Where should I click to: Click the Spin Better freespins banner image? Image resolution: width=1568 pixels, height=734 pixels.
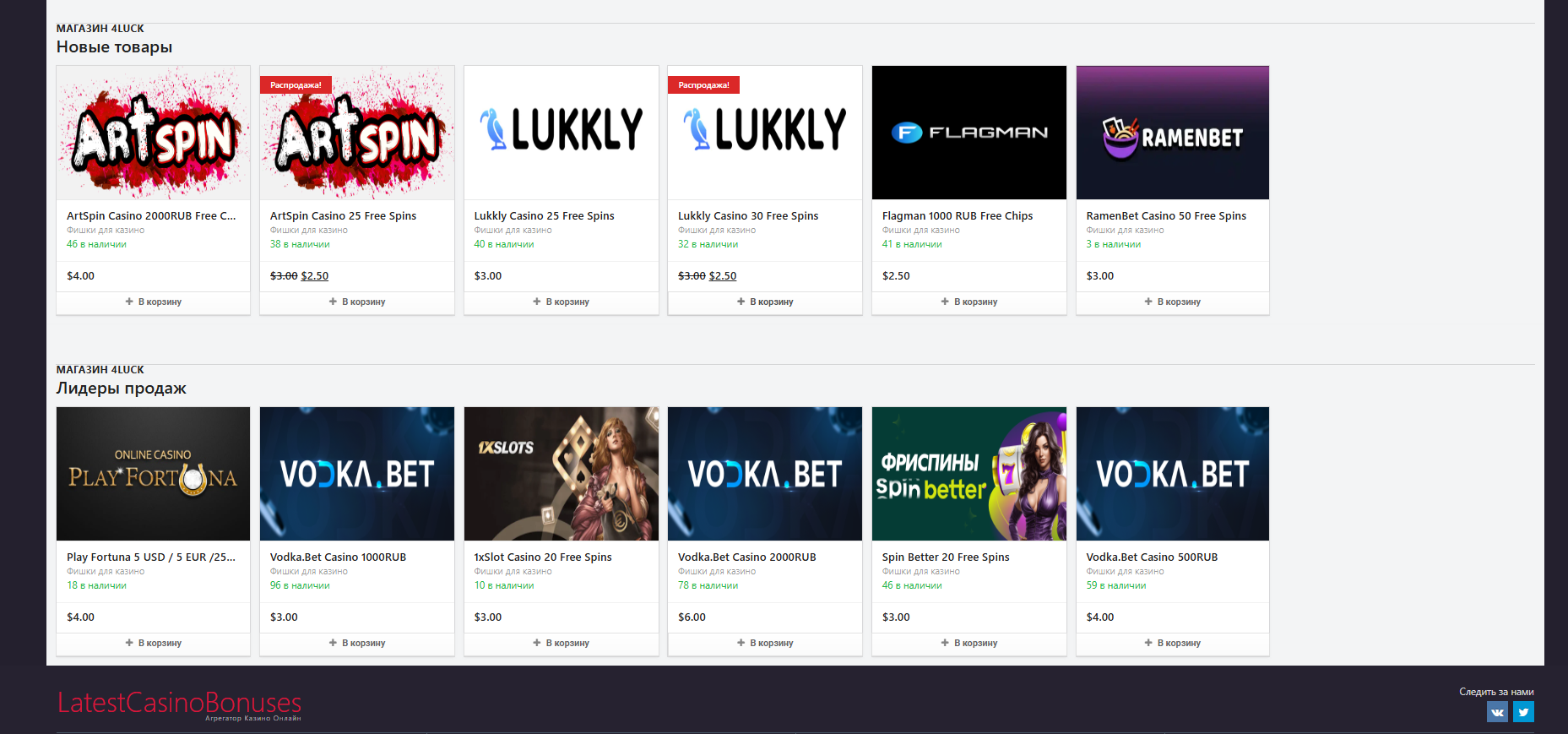(968, 474)
